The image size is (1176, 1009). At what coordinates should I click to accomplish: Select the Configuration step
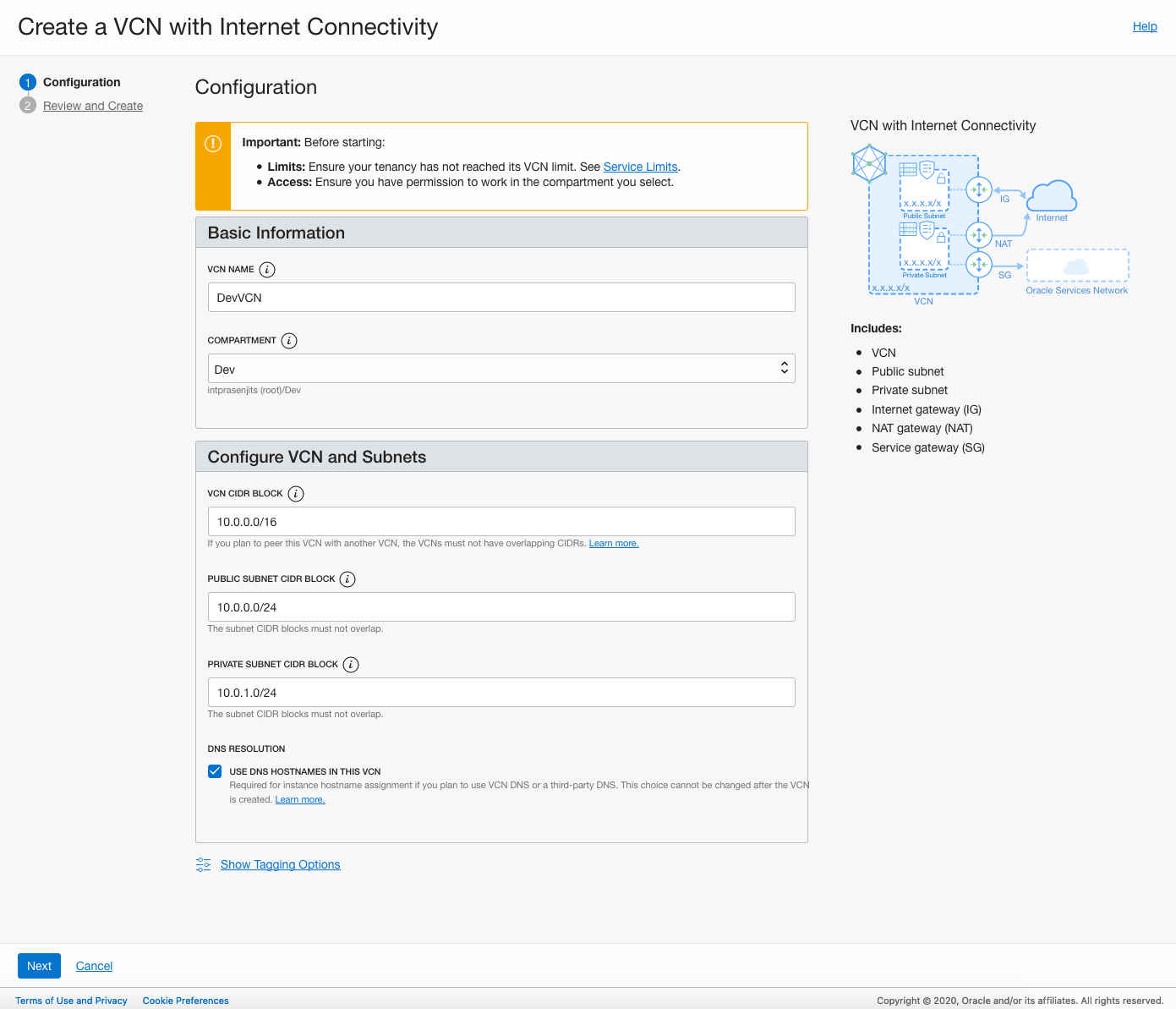tap(81, 82)
